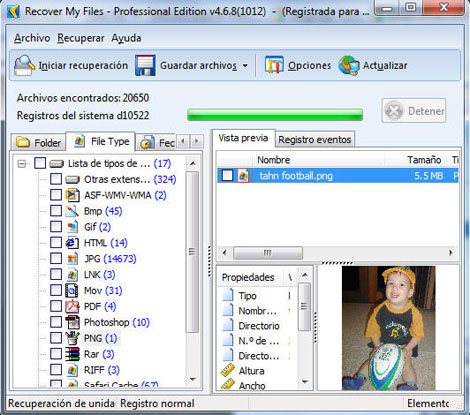The height and width of the screenshot is (415, 470).
Task: Check the Mov (31) checkbox
Action: click(x=56, y=290)
